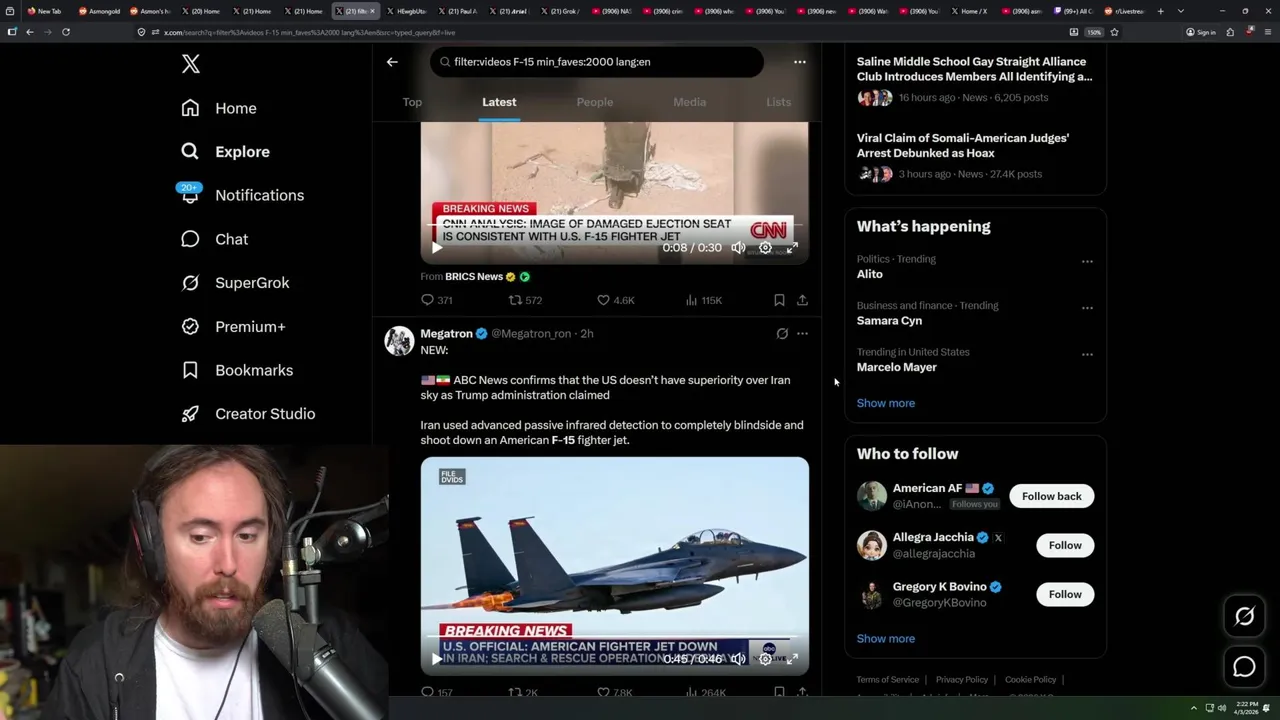Bookmark this page with the star icon
The height and width of the screenshot is (720, 1280).
pos(1114,32)
